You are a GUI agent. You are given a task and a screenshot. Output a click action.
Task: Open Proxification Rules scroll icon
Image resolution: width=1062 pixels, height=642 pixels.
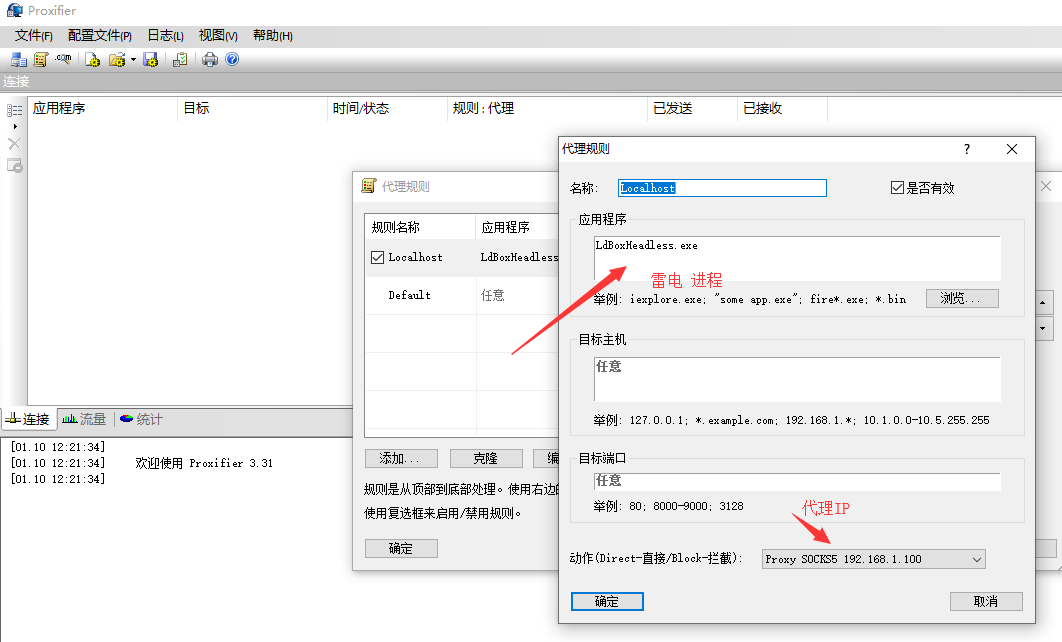click(41, 60)
